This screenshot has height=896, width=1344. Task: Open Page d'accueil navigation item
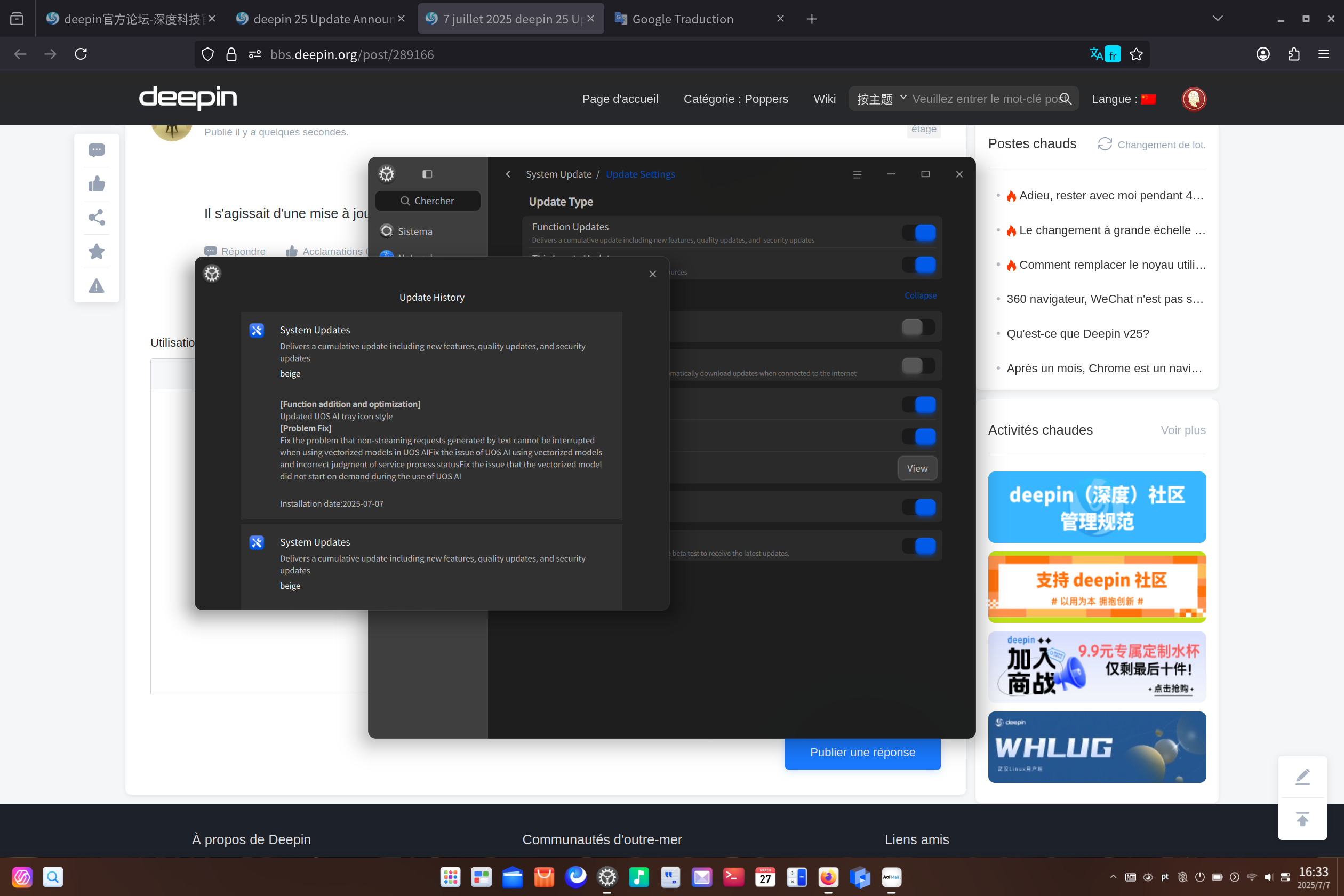pos(620,99)
